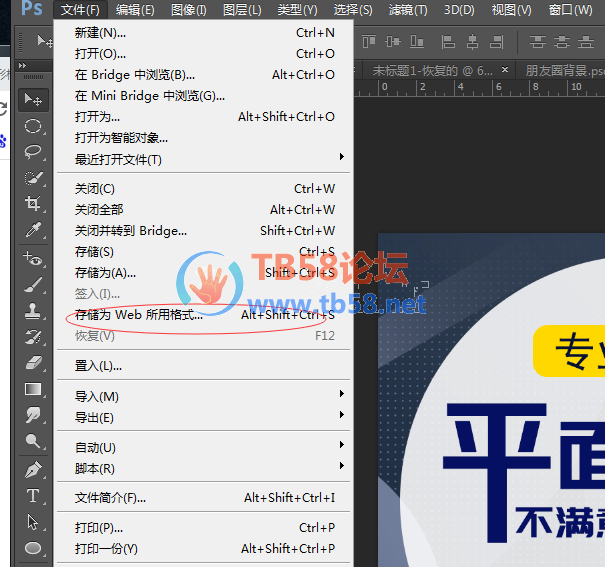Choose 存储(S) menu item
Viewport: 605px width, 567px height.
(x=203, y=251)
